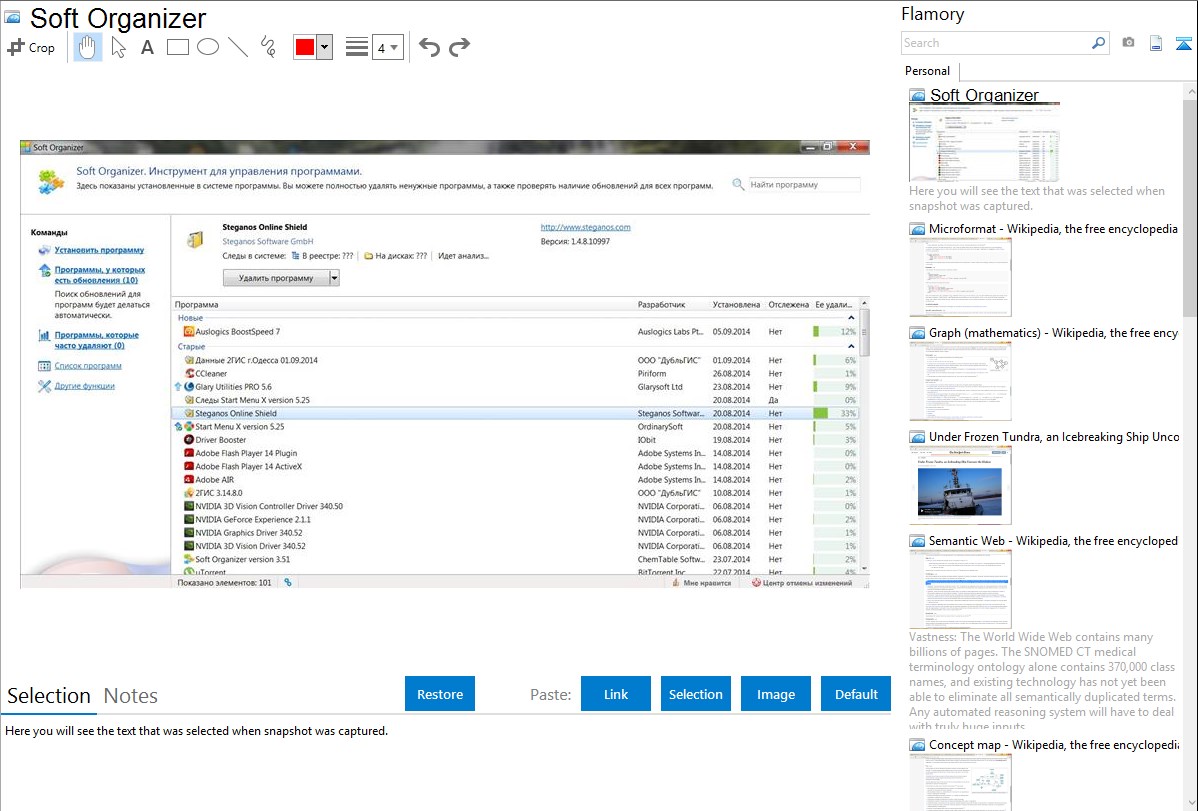The height and width of the screenshot is (811, 1198).
Task: Click the Paste Default button
Action: click(856, 694)
